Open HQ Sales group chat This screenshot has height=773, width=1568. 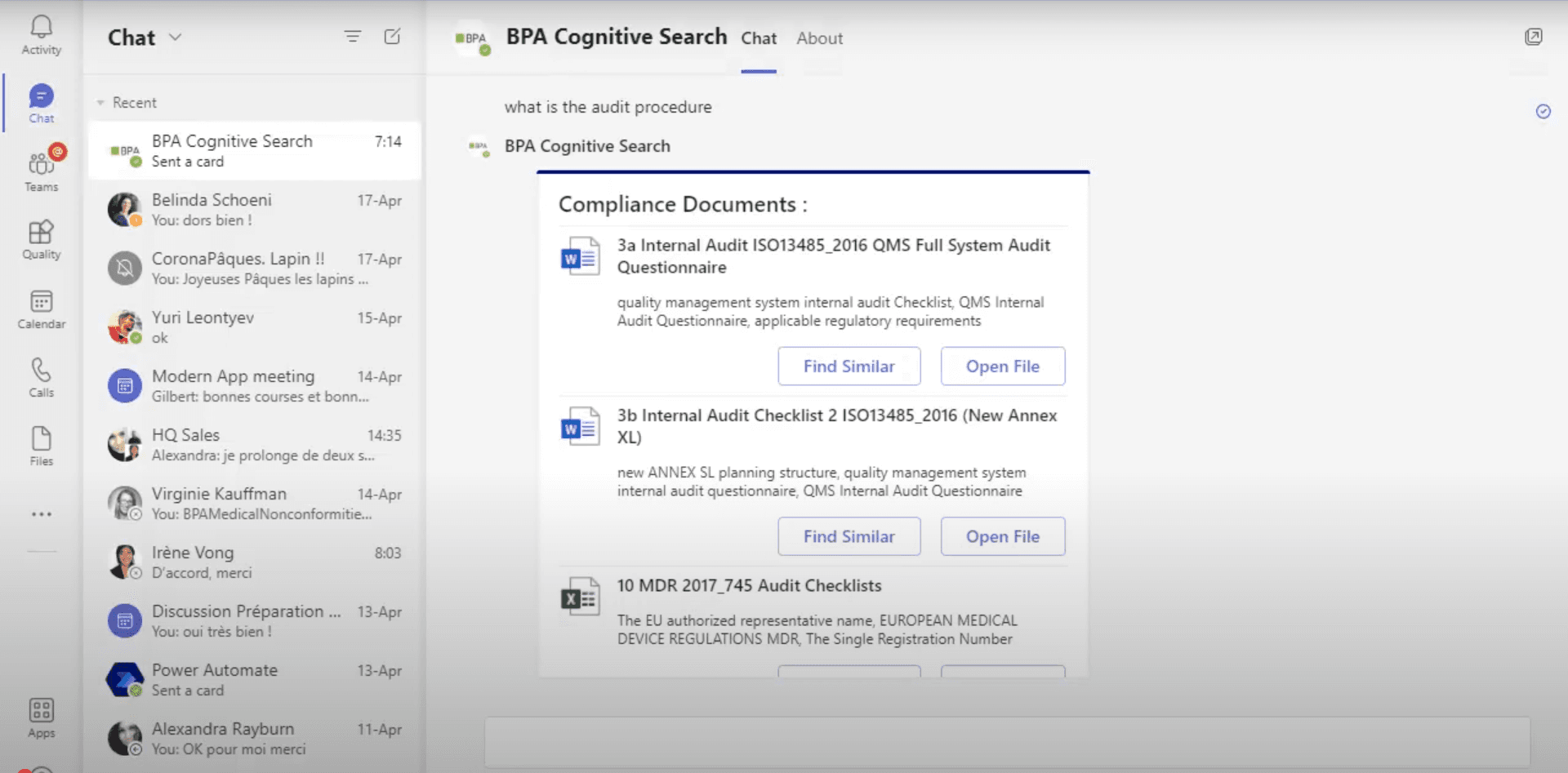coord(255,445)
